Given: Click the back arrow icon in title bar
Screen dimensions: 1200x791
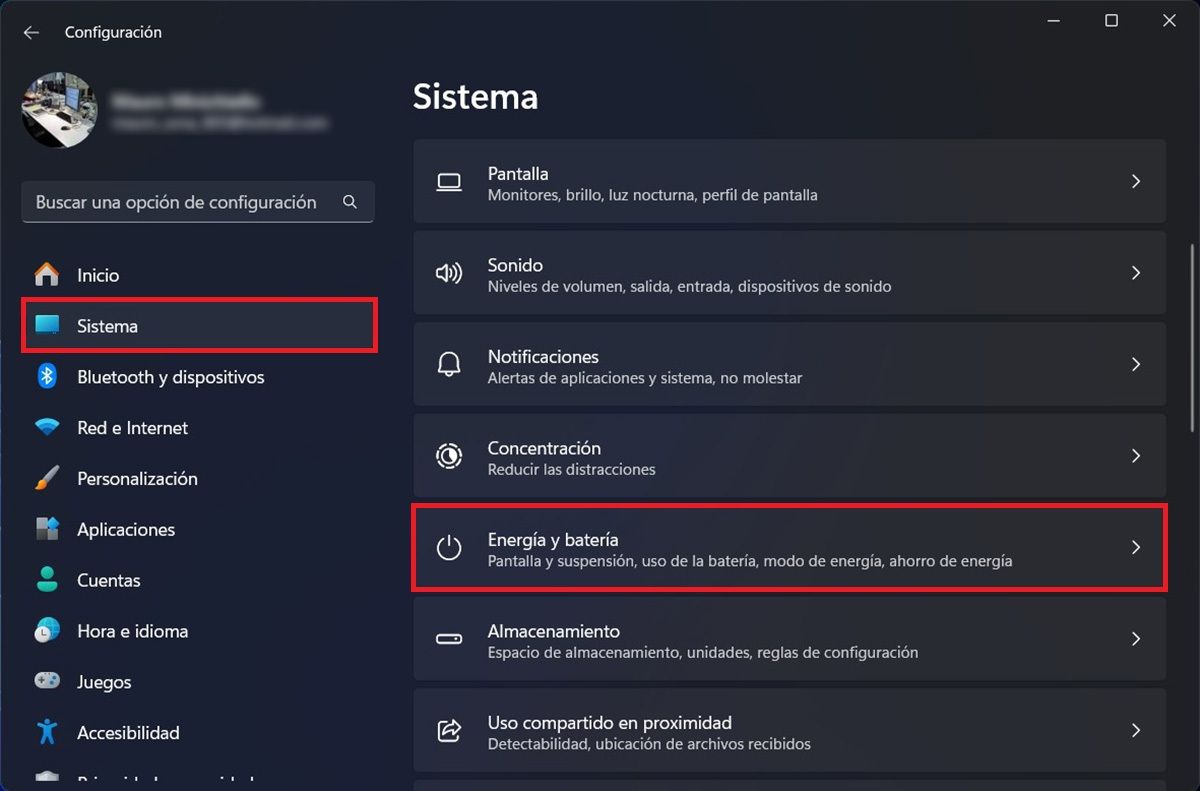Looking at the screenshot, I should click(x=31, y=32).
